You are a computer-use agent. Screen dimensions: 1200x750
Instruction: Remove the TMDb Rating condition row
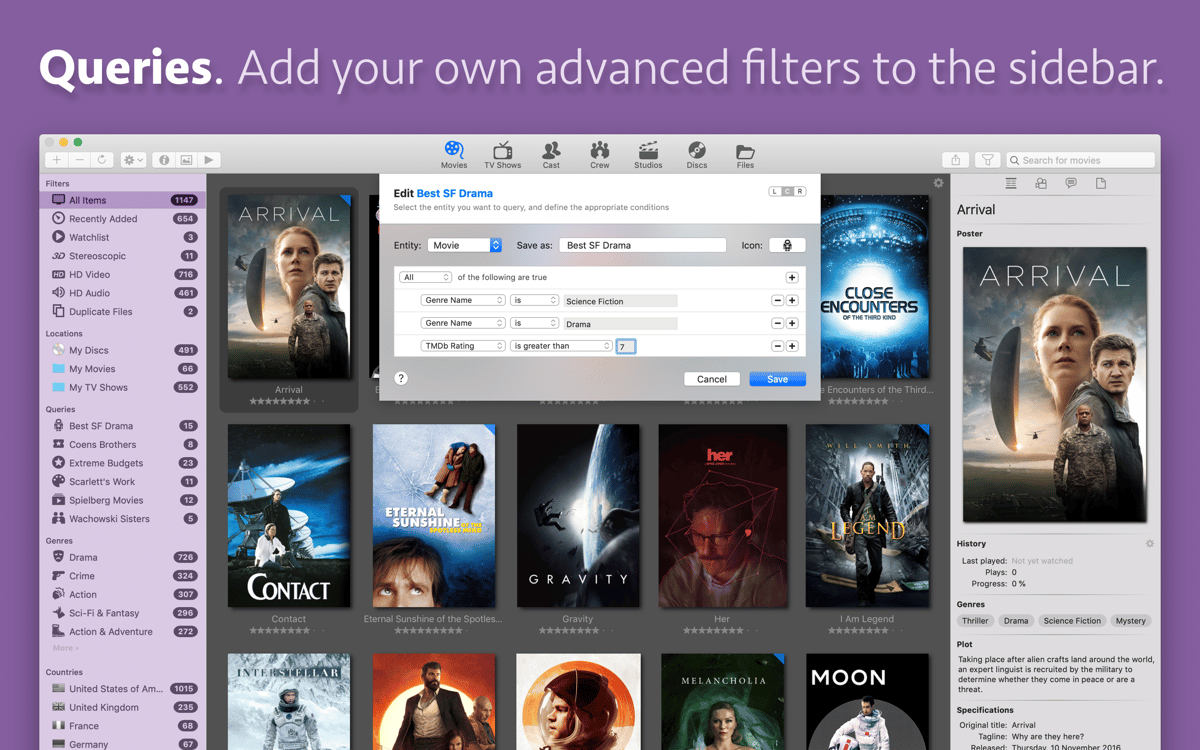777,346
